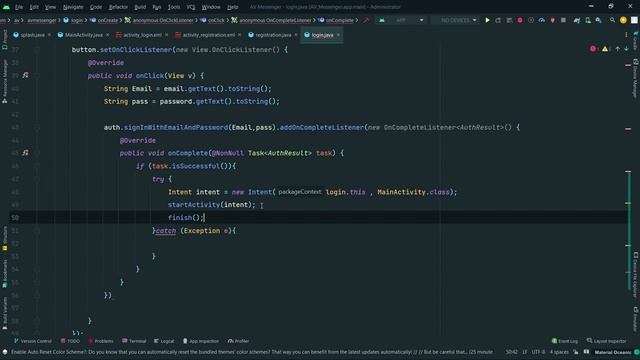Click the Search Everywhere magnifier icon
Image resolution: width=640 pixels, height=360 pixels.
pos(612,20)
